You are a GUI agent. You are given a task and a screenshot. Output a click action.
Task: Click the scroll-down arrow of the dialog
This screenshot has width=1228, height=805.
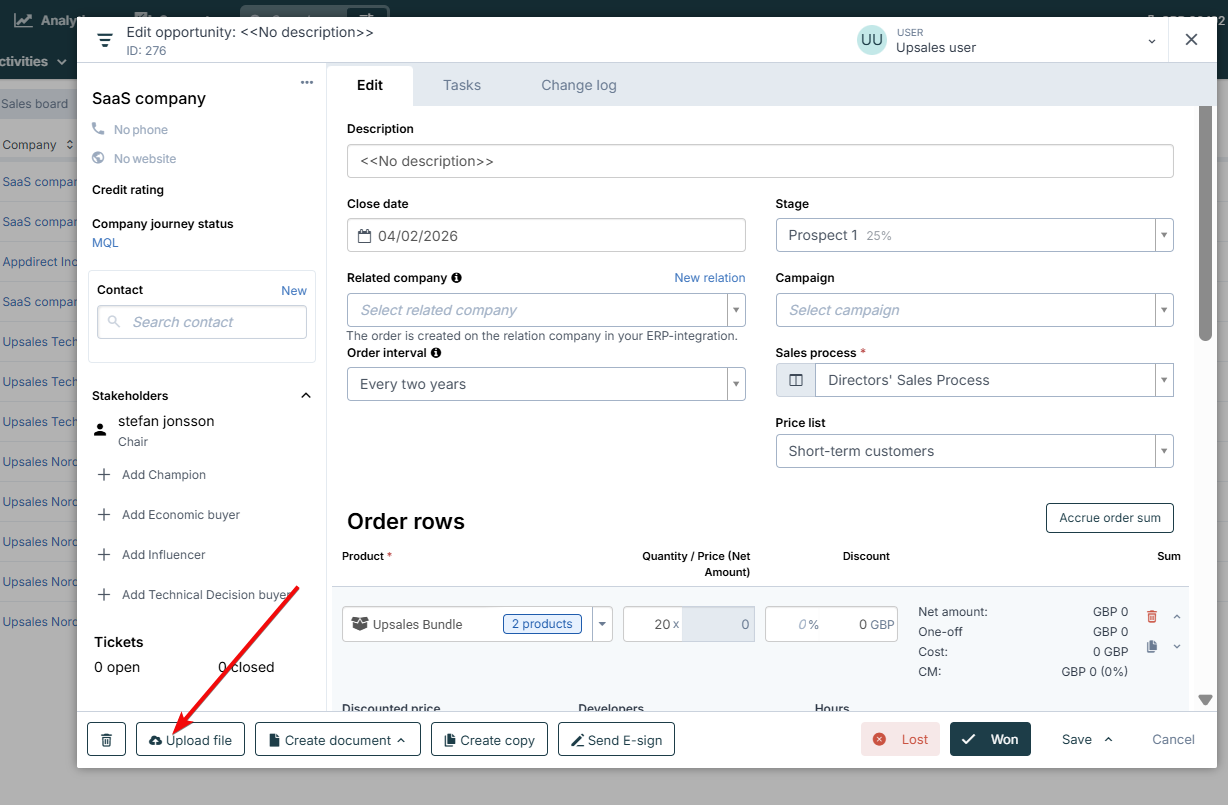(x=1205, y=700)
